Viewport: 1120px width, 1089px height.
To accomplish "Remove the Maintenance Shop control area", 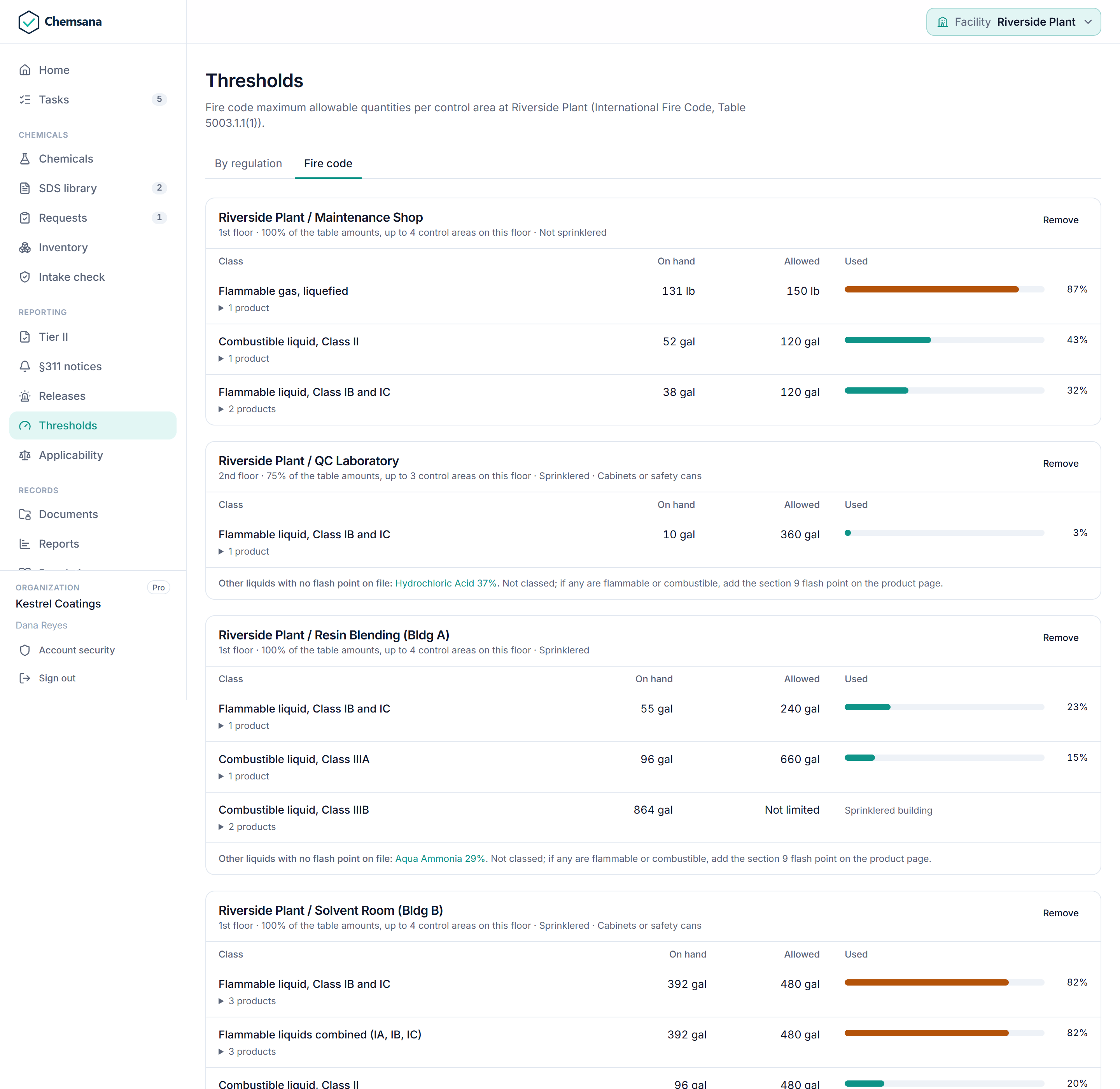I will tap(1060, 220).
